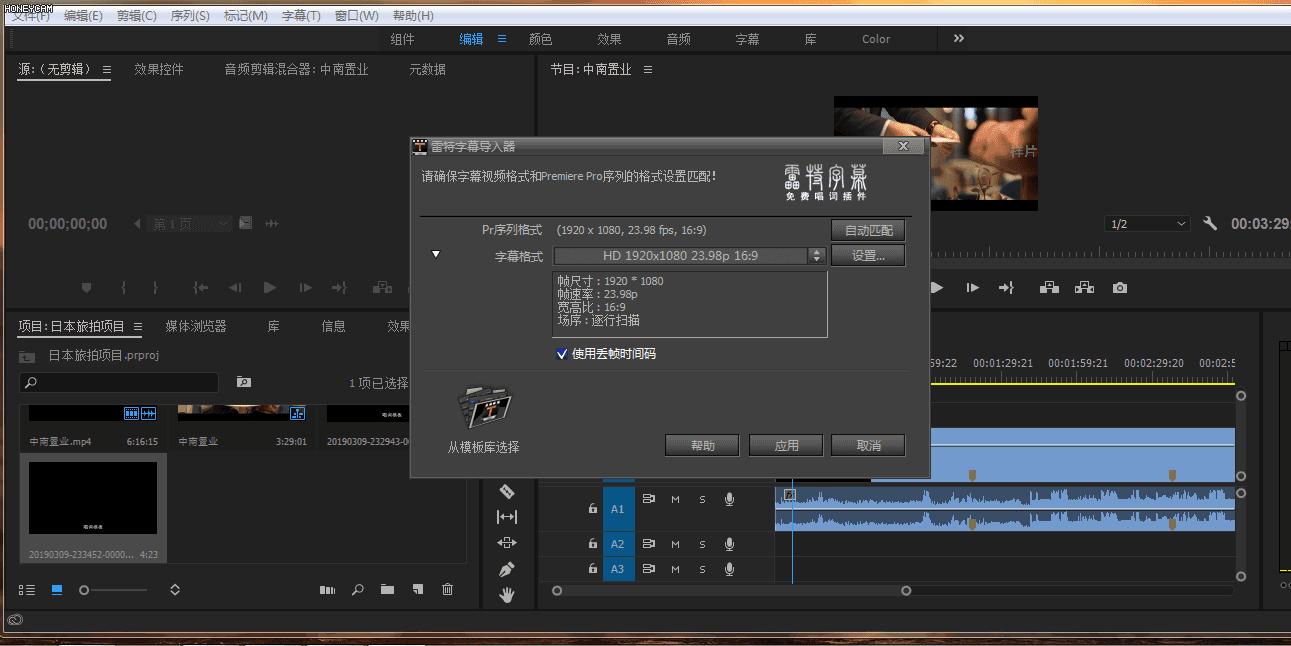Select the Pen tool

tap(507, 569)
